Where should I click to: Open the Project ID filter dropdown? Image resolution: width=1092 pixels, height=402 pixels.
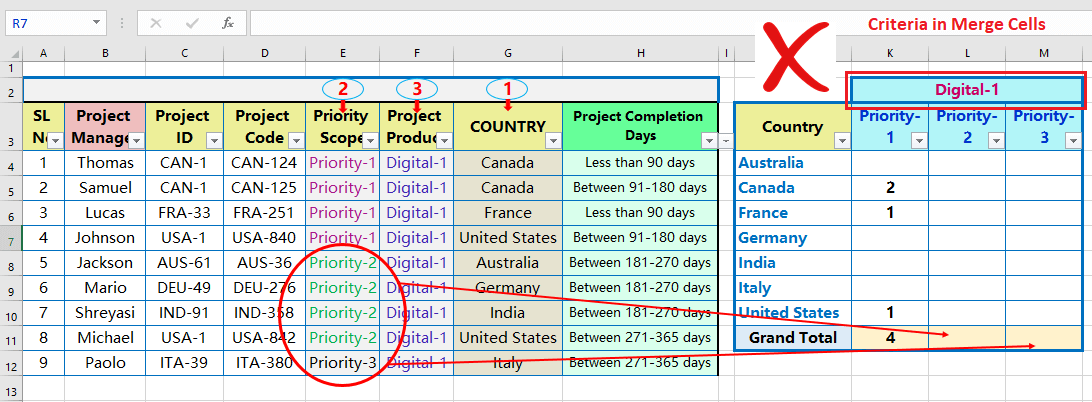point(214,141)
